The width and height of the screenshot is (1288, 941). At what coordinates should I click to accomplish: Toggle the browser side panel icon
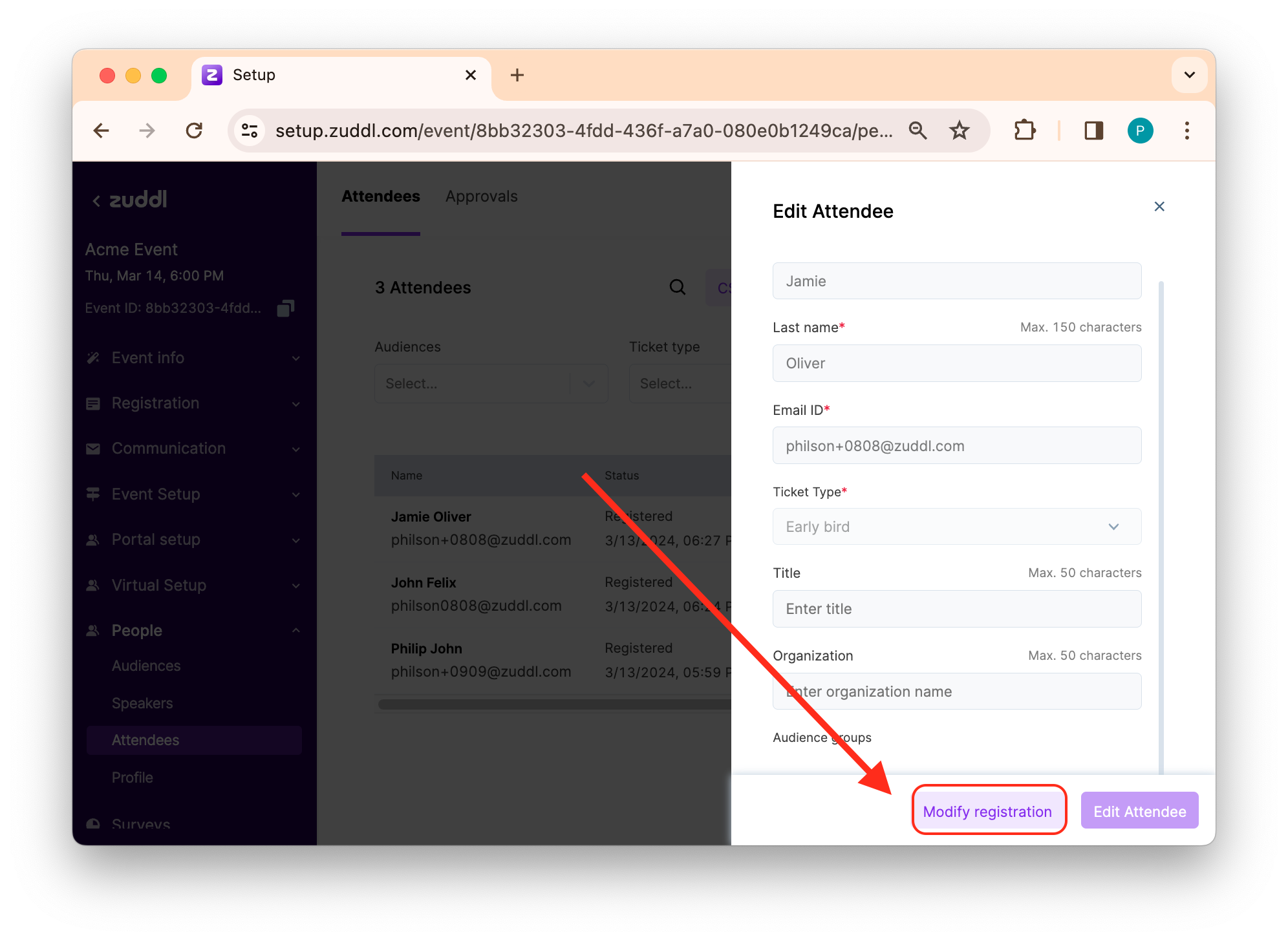(1093, 131)
